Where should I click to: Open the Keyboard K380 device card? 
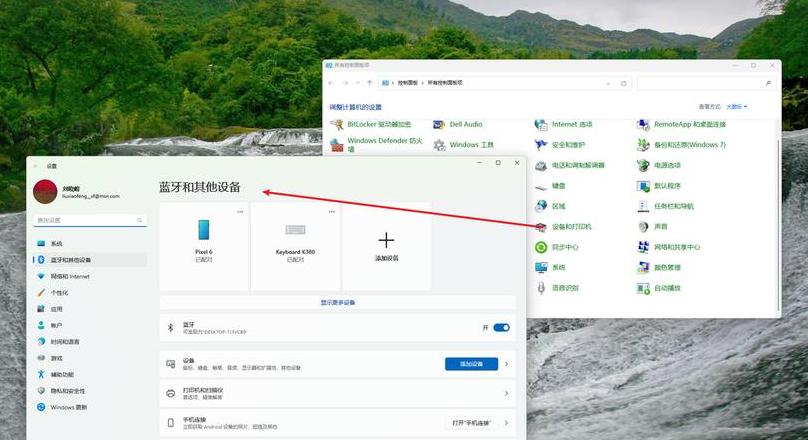tap(295, 246)
